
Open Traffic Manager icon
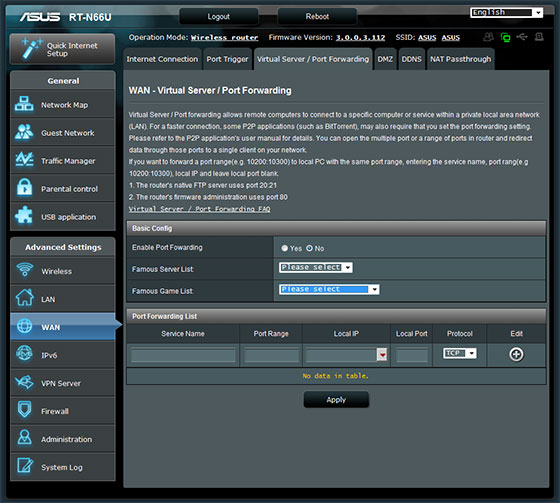(24, 160)
